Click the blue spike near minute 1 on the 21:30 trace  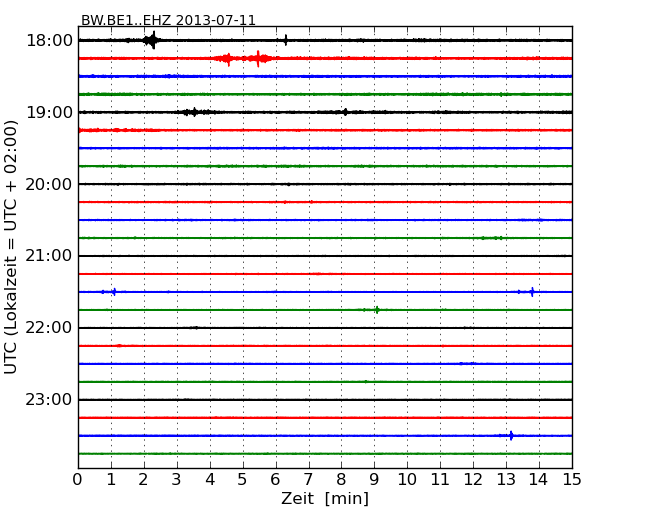[114, 292]
